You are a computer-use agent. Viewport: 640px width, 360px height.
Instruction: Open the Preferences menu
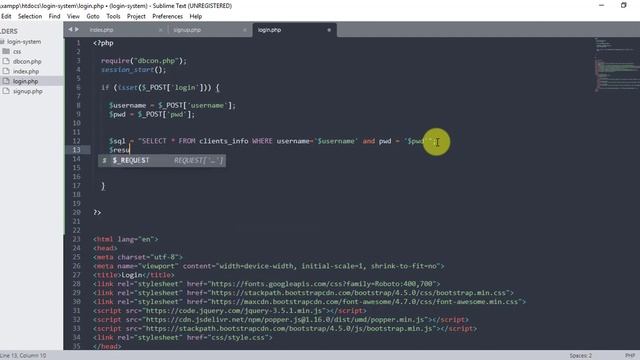pyautogui.click(x=167, y=16)
